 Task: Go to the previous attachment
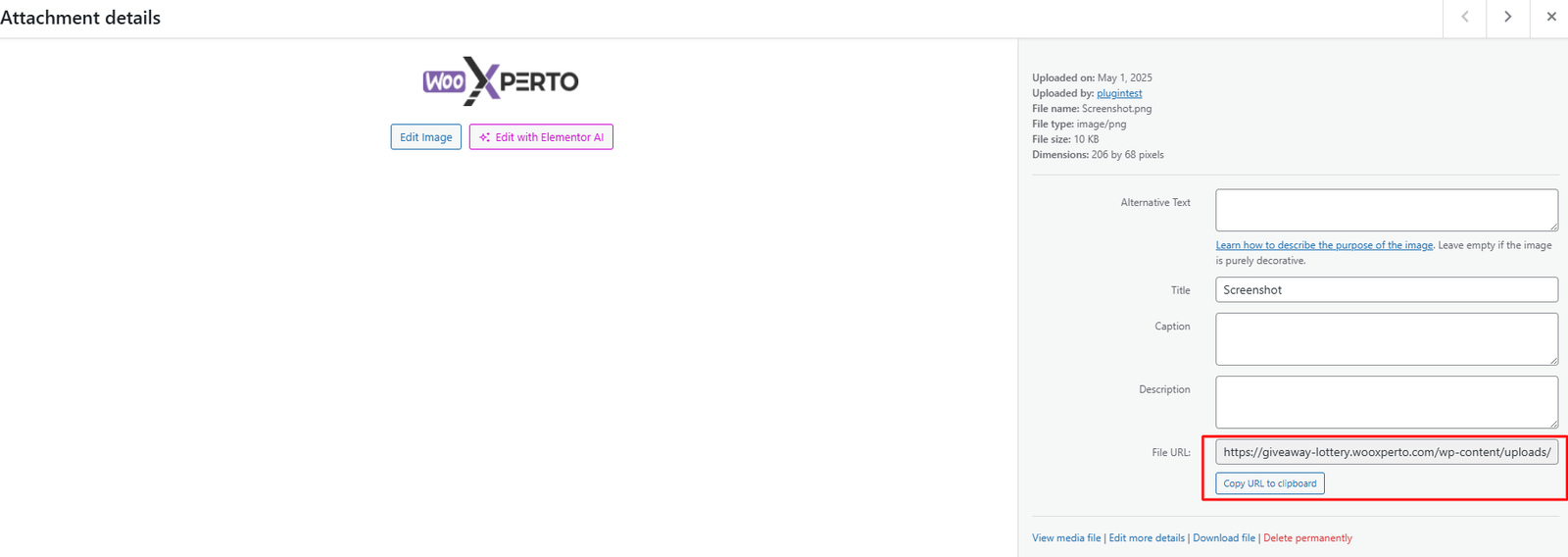[x=1464, y=17]
